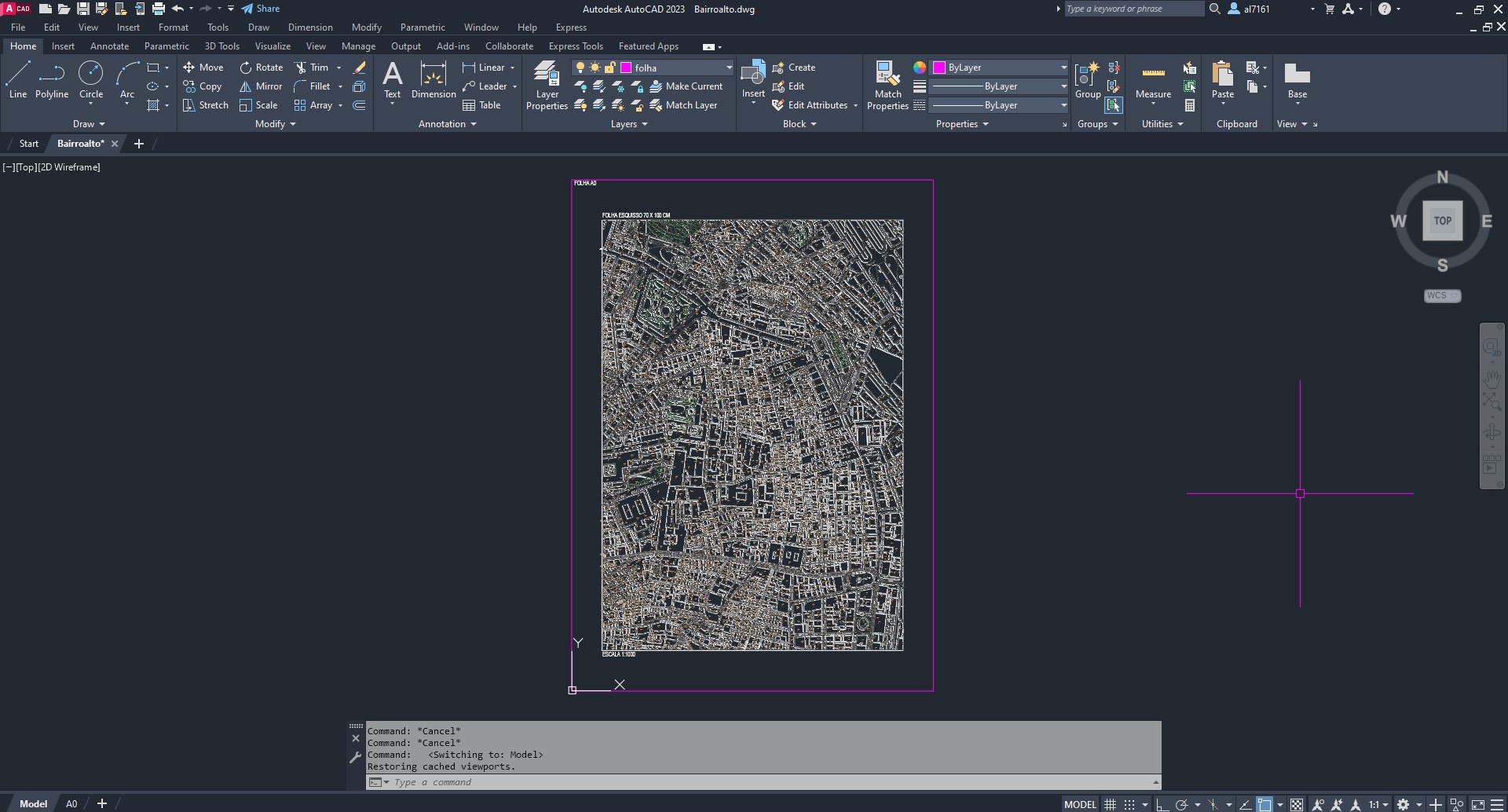Open the folha layer dropdown
Image resolution: width=1508 pixels, height=812 pixels.
click(728, 68)
